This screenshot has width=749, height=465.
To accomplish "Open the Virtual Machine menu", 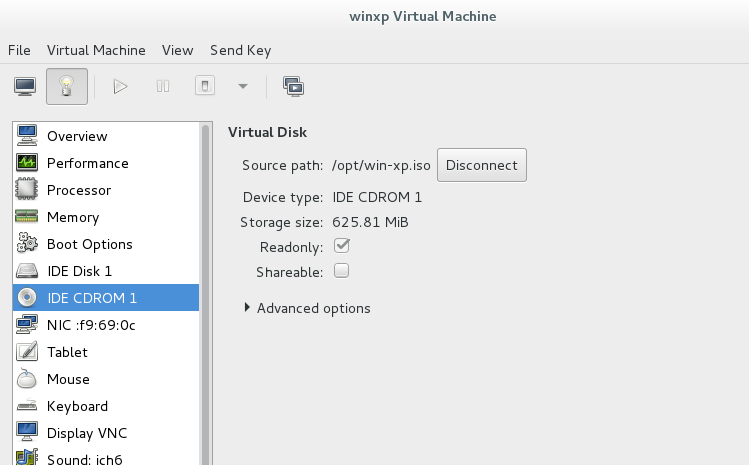I will coord(96,50).
